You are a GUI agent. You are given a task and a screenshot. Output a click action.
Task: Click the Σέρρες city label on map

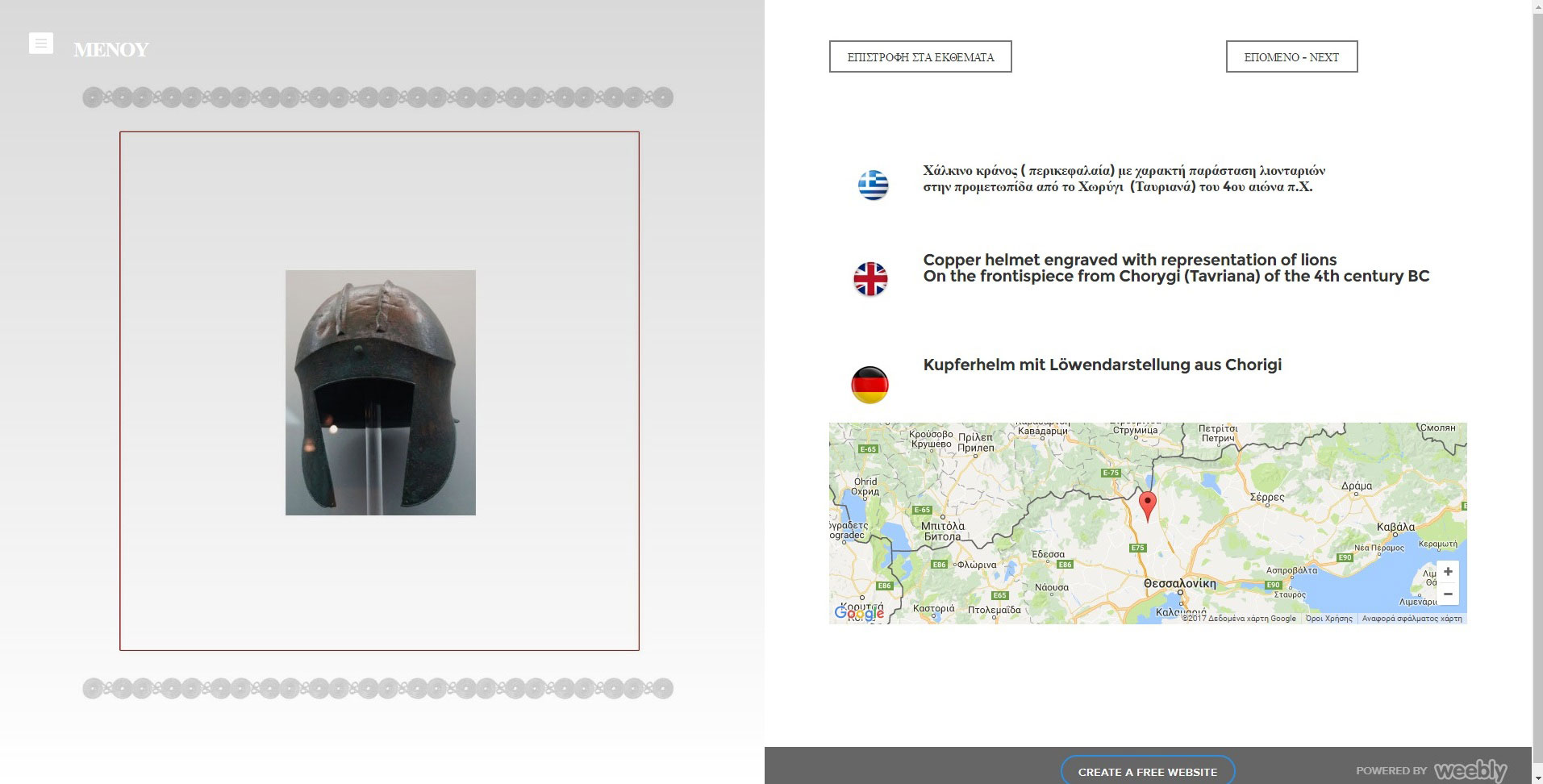point(1266,497)
